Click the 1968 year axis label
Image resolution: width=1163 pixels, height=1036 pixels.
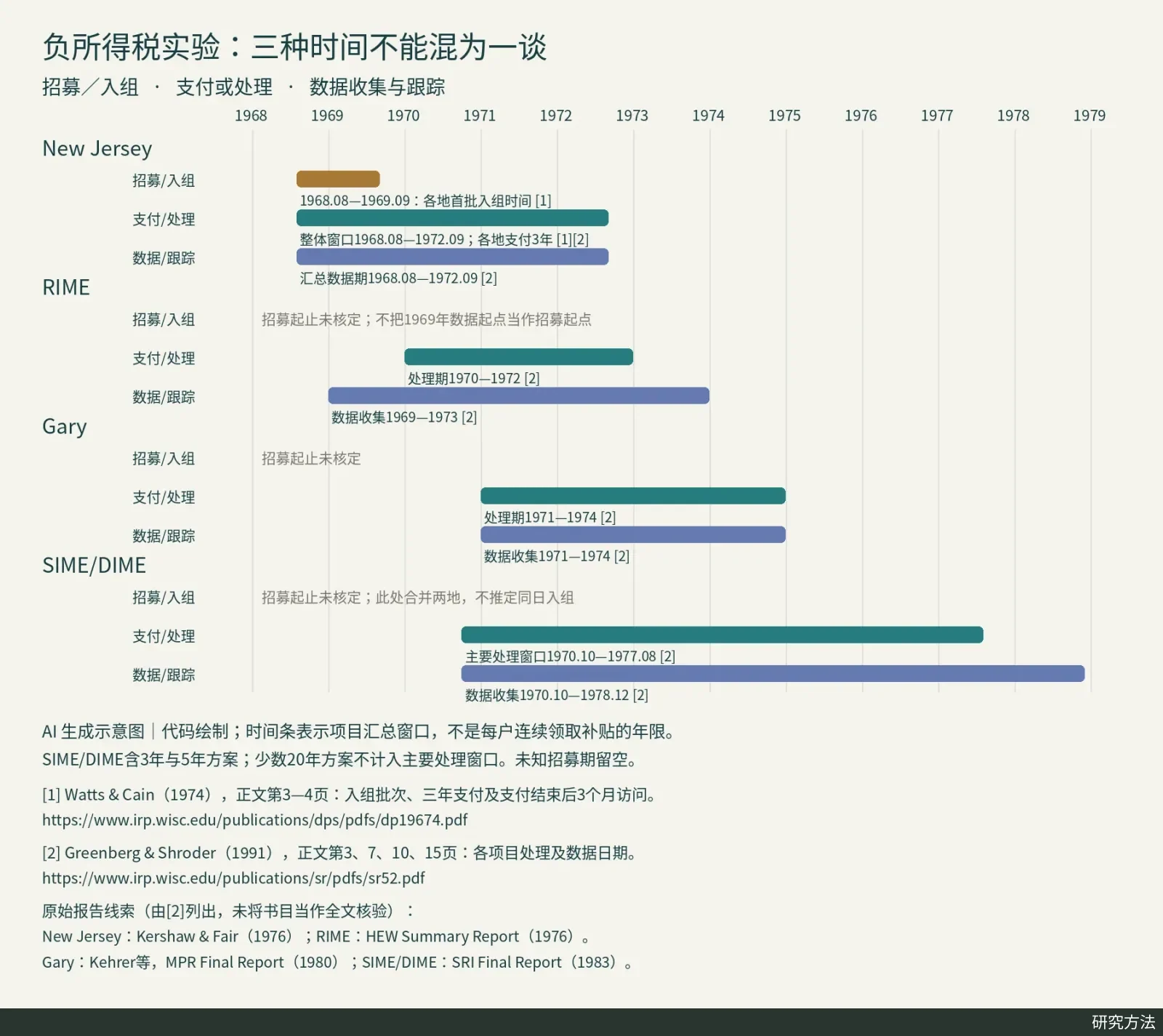pyautogui.click(x=251, y=116)
